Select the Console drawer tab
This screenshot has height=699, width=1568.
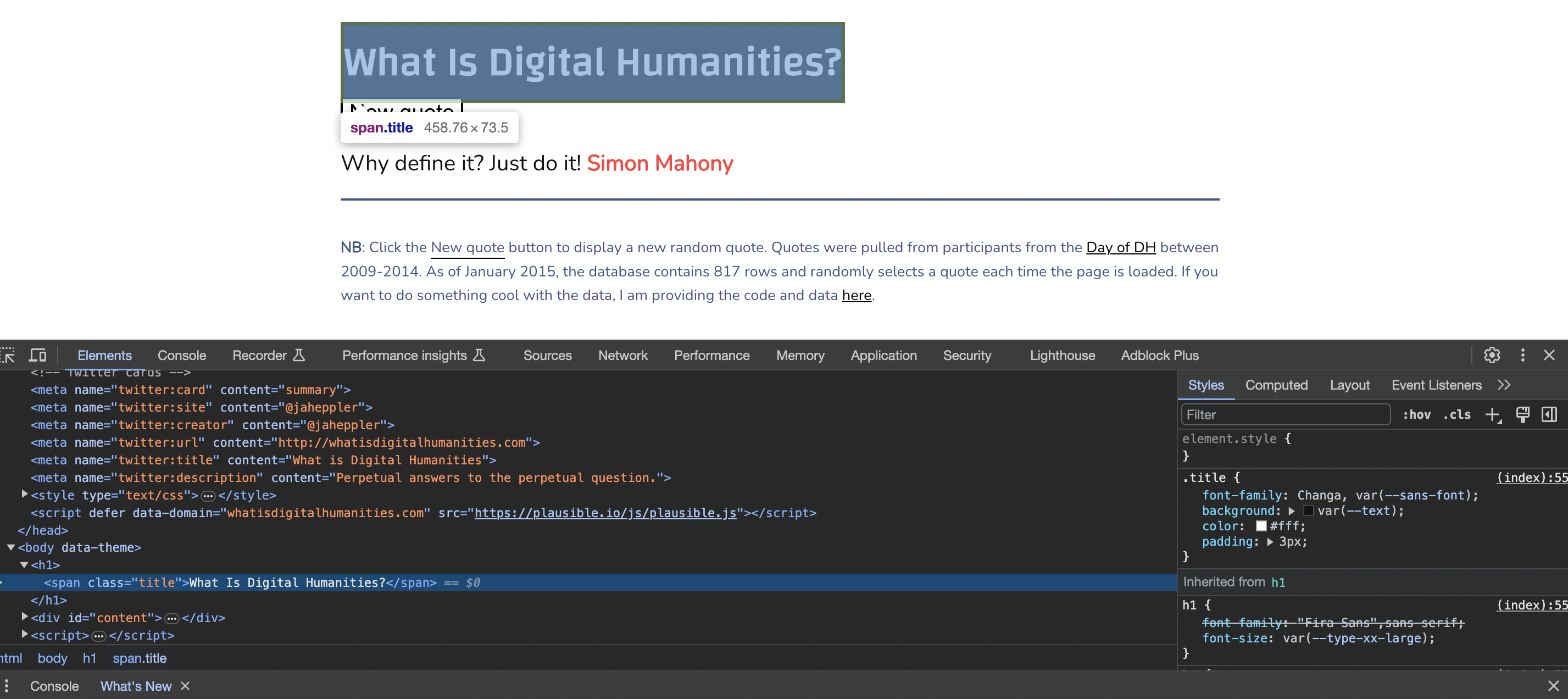54,686
